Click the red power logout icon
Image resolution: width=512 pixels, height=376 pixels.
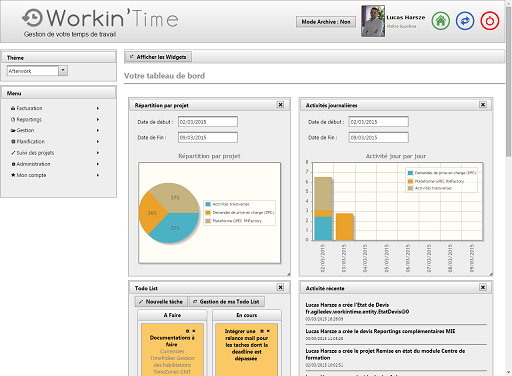tap(490, 21)
